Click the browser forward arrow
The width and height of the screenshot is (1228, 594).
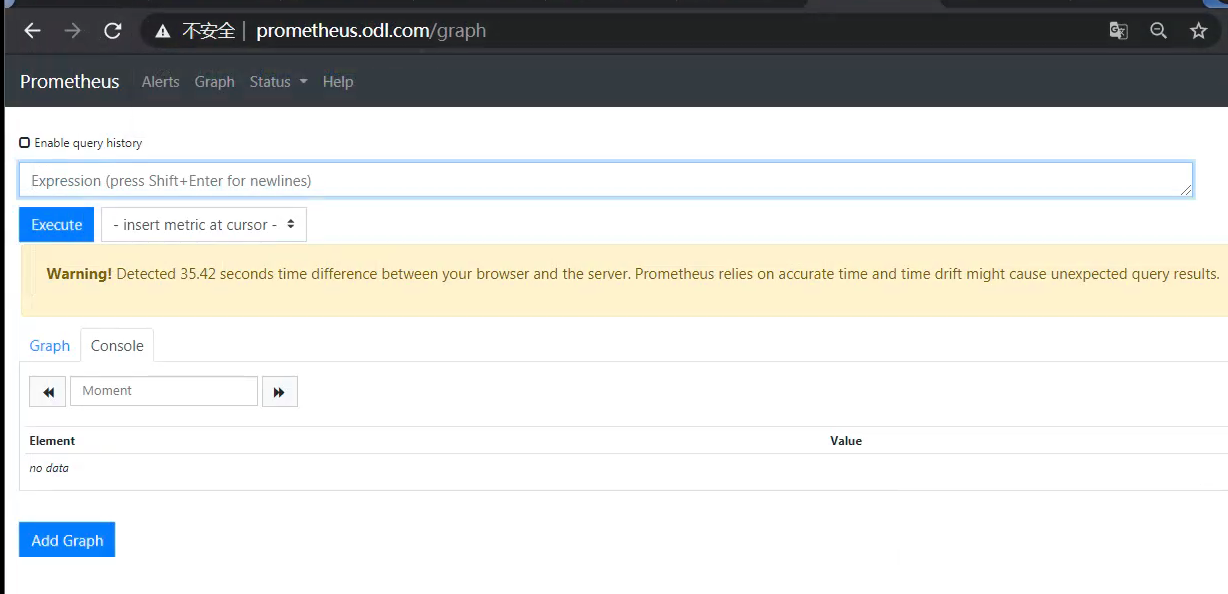tap(72, 31)
